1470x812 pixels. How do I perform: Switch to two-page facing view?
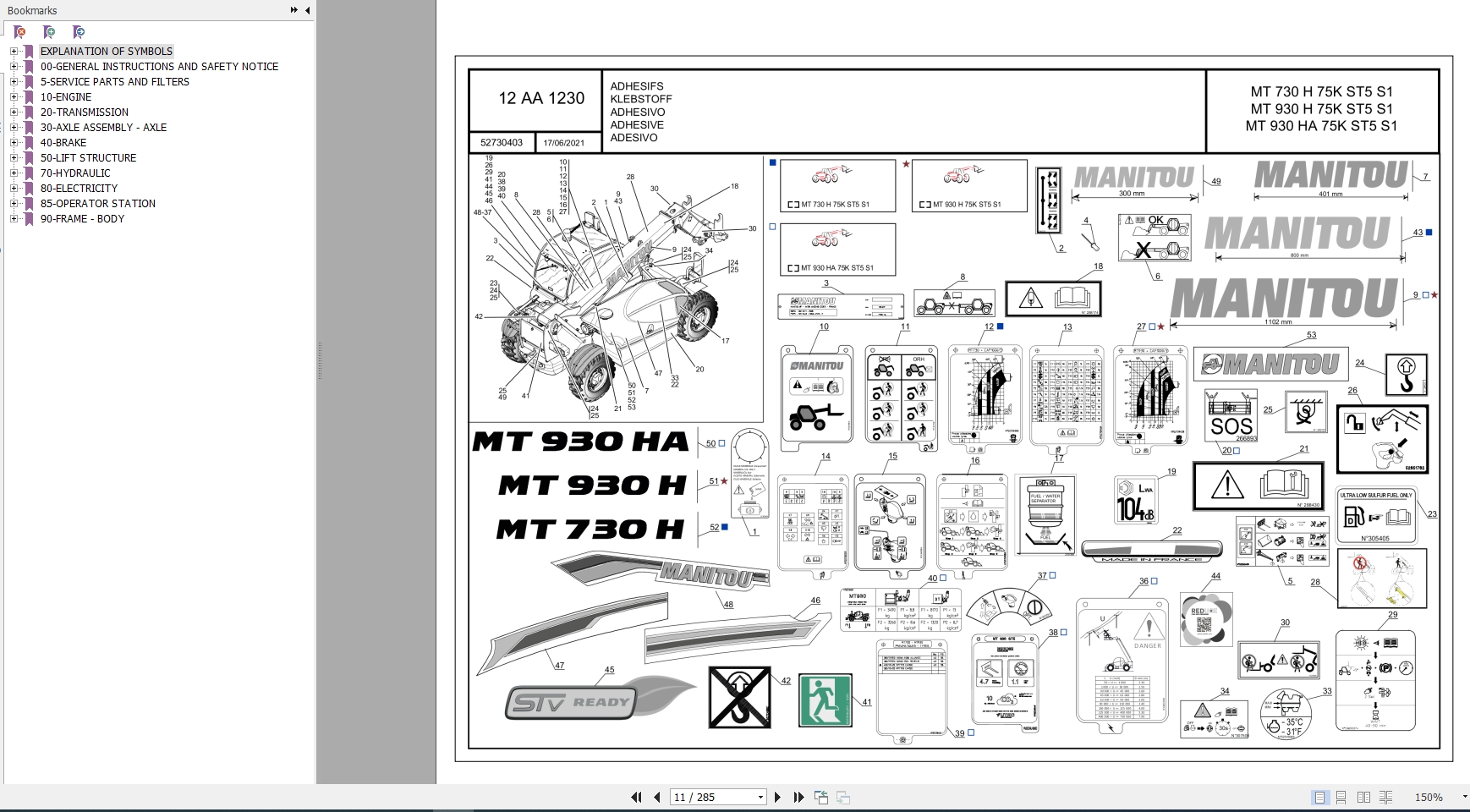(1363, 797)
